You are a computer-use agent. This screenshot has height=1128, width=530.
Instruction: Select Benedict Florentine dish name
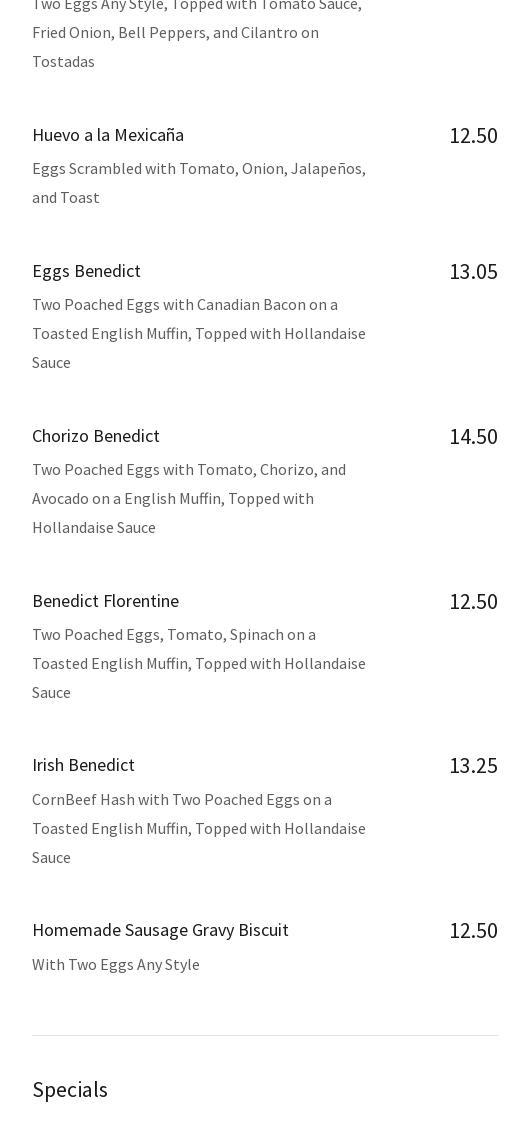[106, 600]
